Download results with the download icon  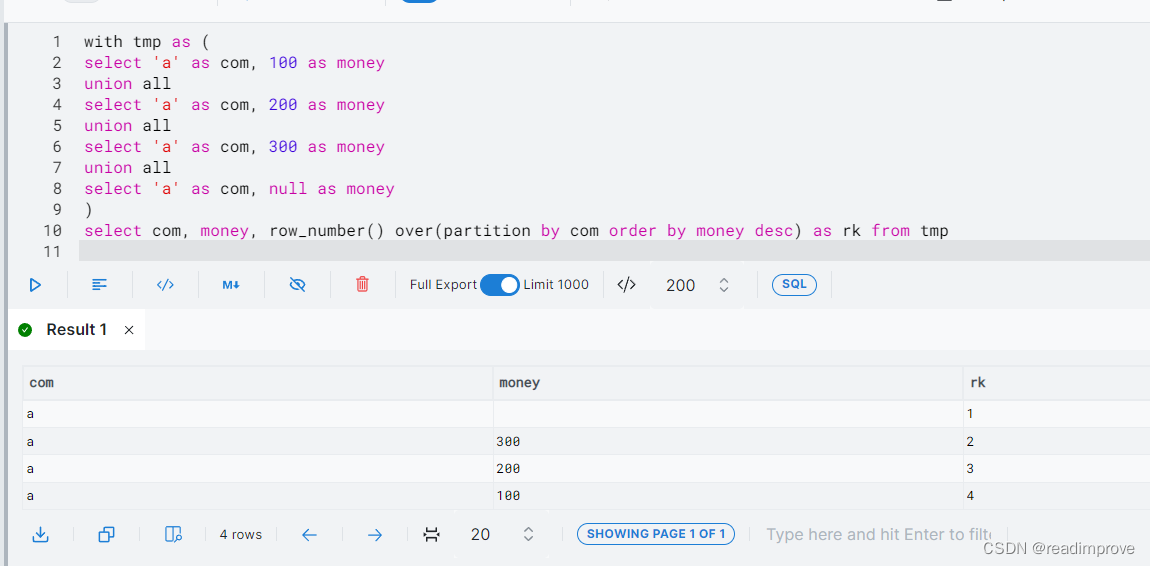coord(40,534)
